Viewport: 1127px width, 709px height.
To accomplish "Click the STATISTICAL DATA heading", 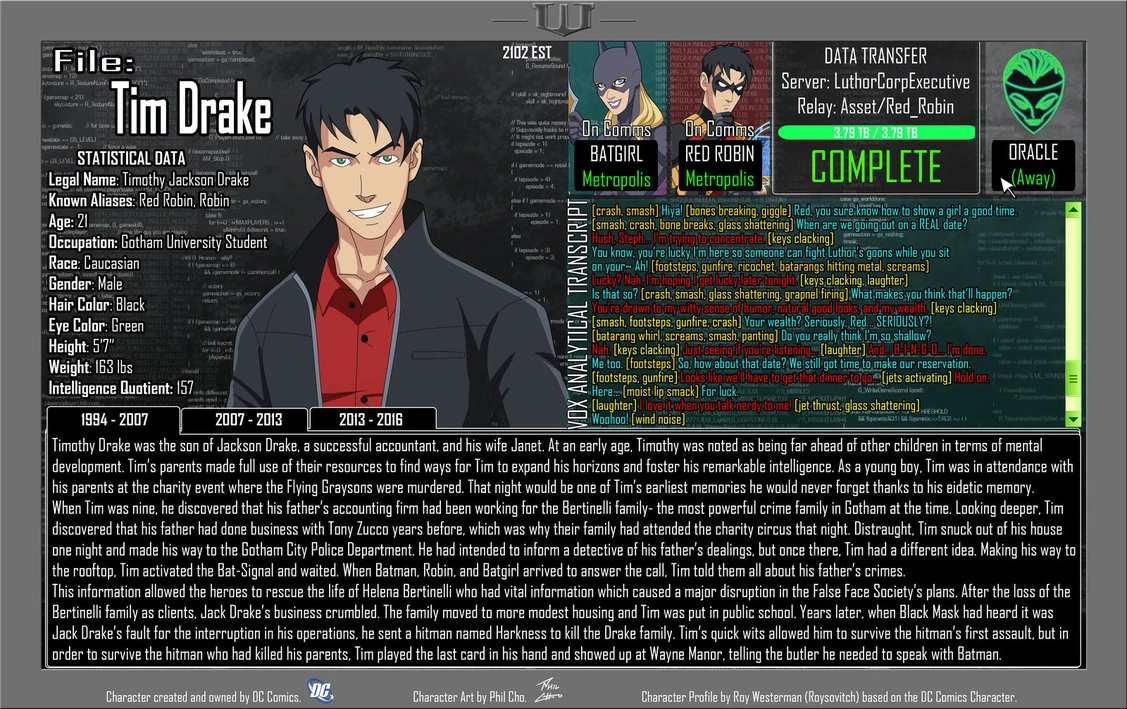I will coord(131,158).
